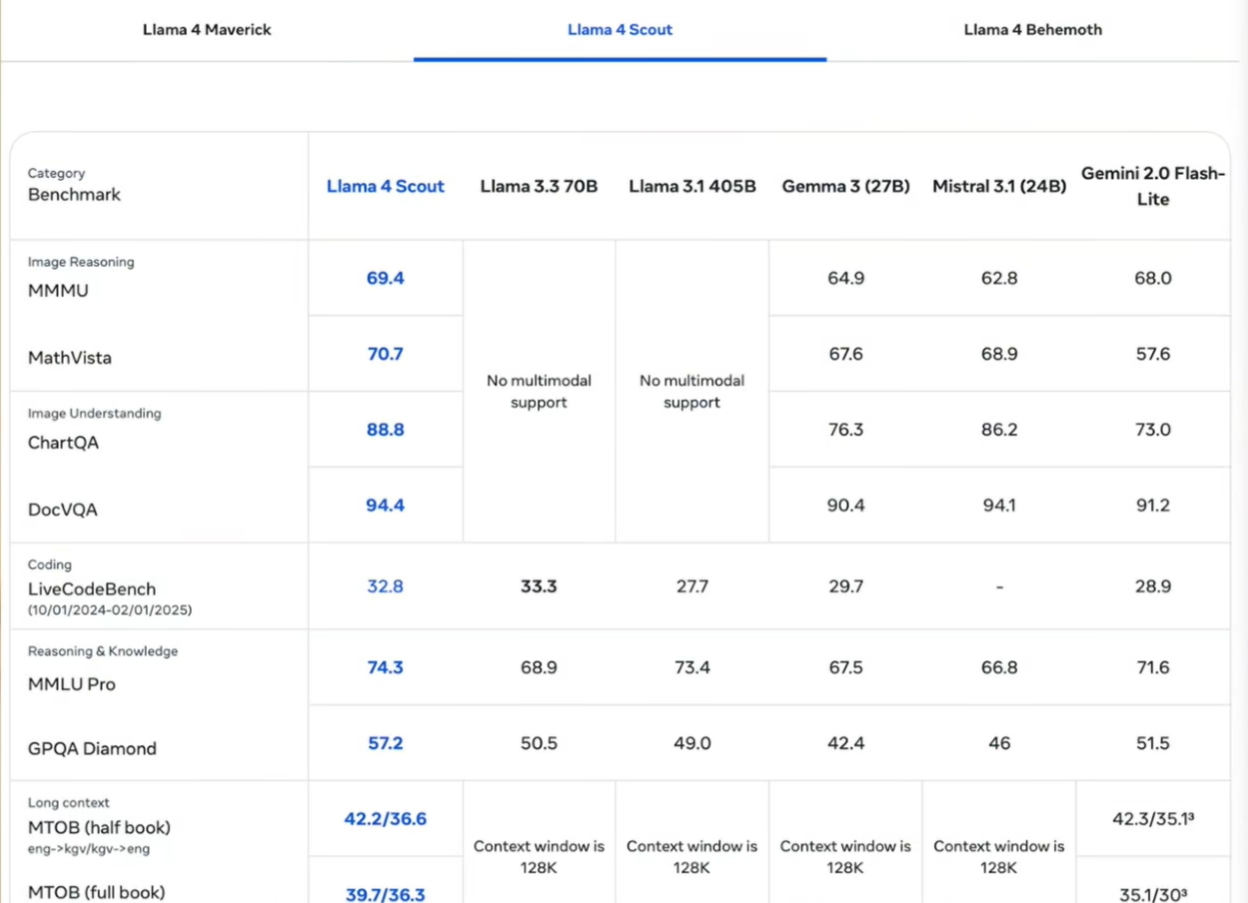Click the Llama 4 Scout LiveCodeBench score 32.8
This screenshot has height=903, width=1248.
click(385, 587)
